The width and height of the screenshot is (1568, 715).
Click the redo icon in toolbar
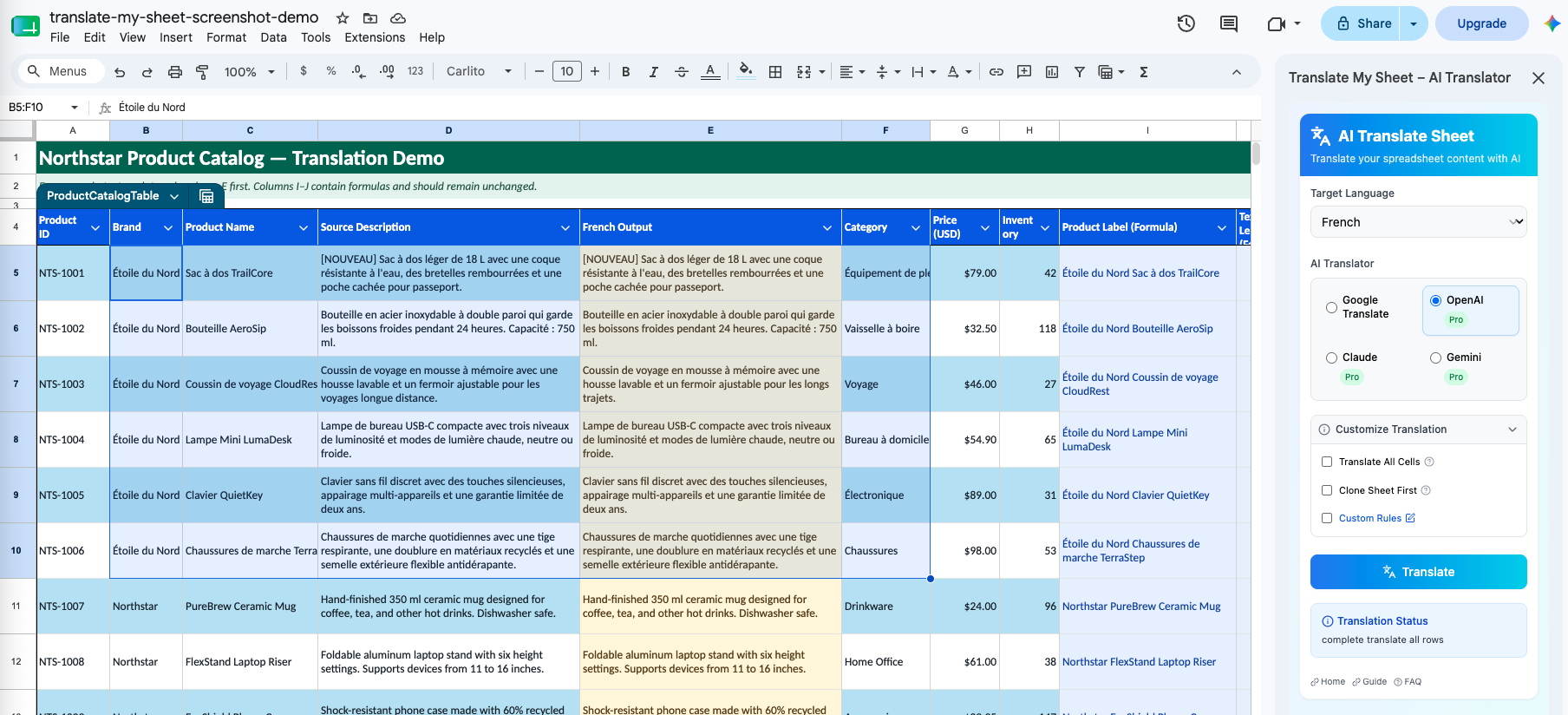click(147, 72)
